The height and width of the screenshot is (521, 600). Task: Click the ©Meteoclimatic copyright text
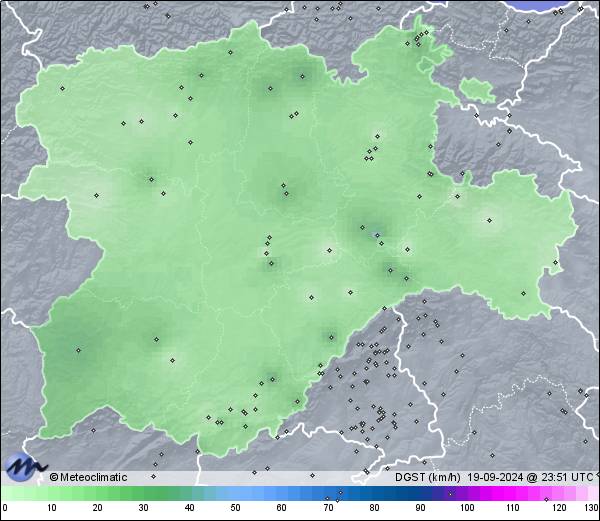coord(89,477)
